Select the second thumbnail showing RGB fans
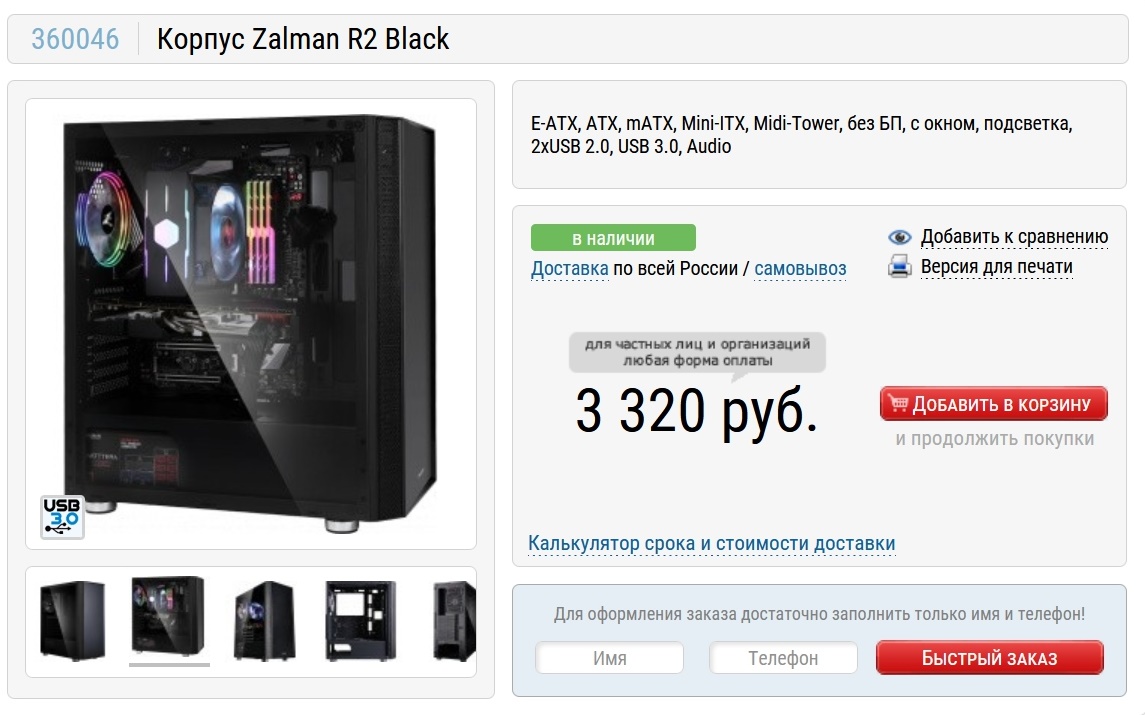The height and width of the screenshot is (715, 1145). coord(168,618)
